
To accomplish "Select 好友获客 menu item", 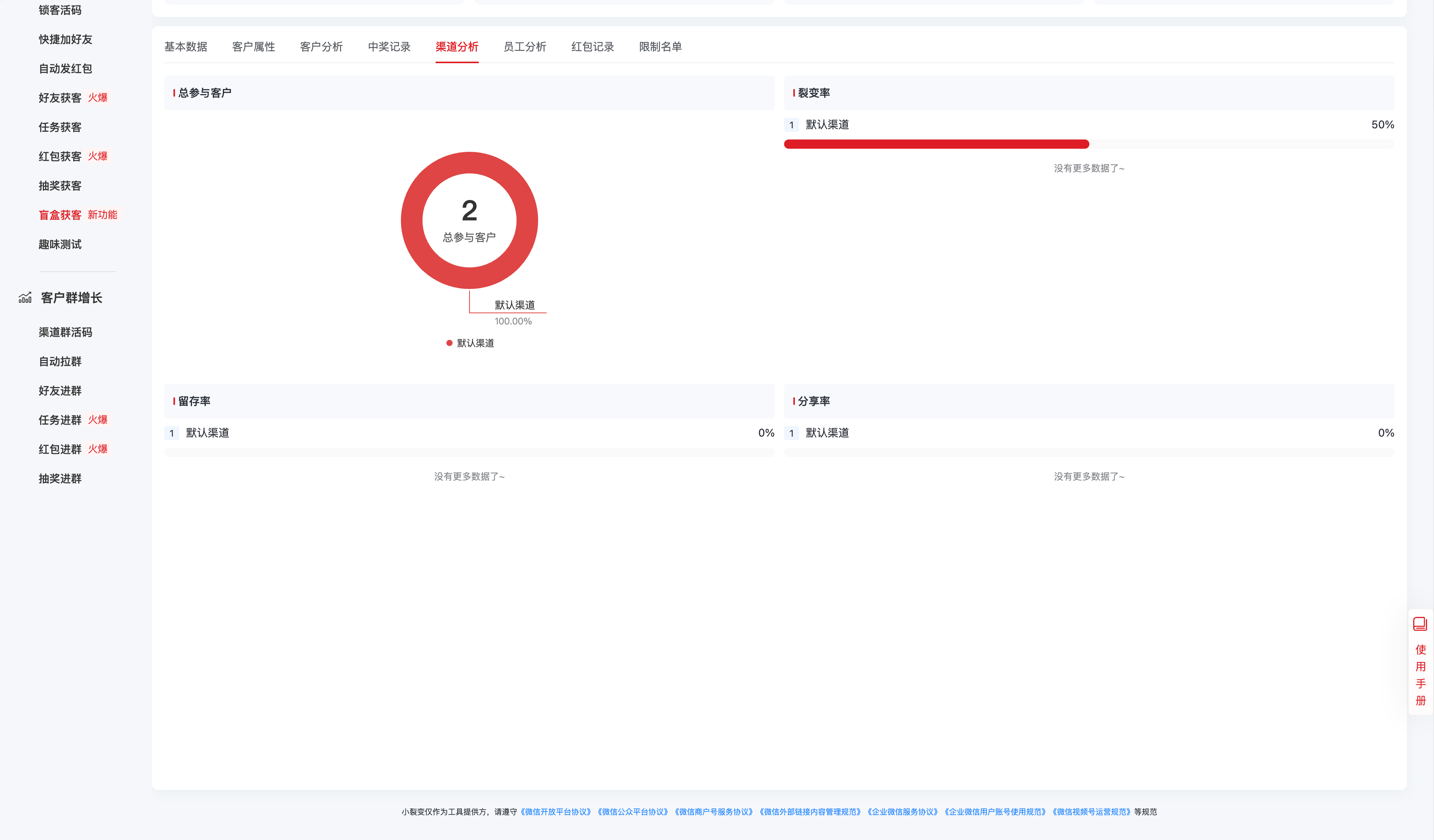I will 60,98.
